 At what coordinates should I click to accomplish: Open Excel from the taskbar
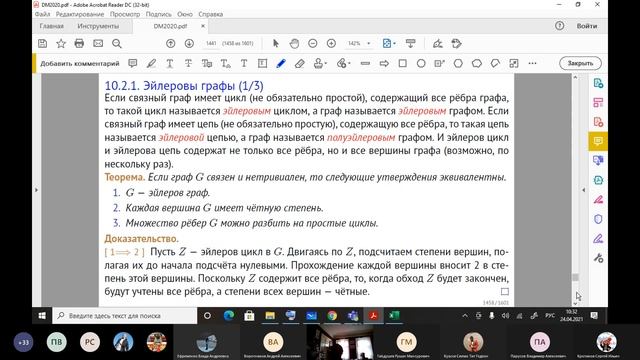point(394,316)
